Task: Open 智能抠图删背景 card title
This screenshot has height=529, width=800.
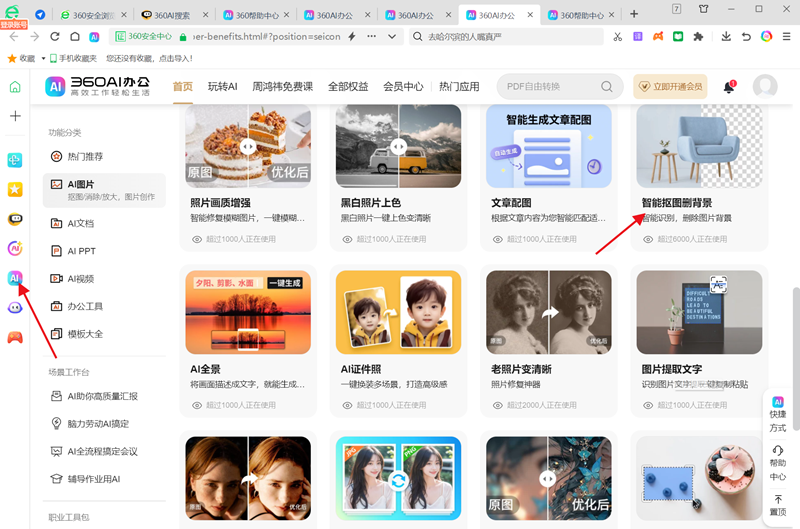Action: pos(677,203)
